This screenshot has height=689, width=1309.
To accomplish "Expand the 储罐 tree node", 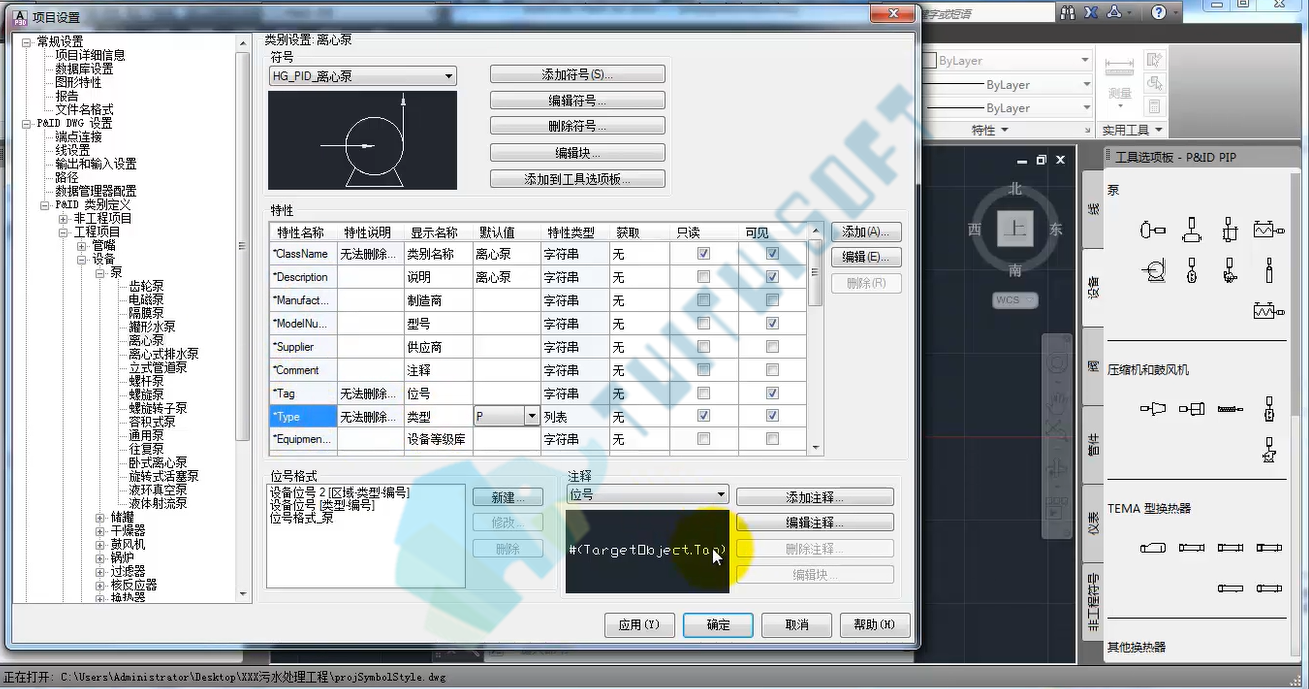I will (100, 517).
